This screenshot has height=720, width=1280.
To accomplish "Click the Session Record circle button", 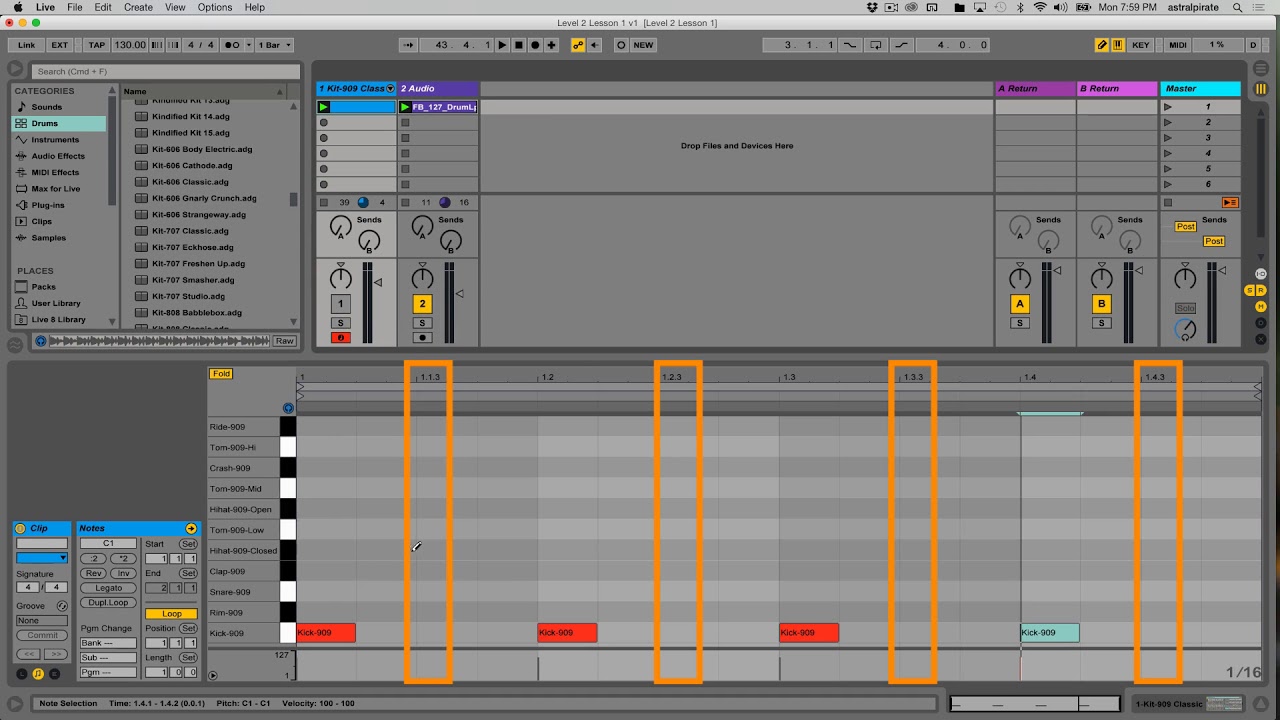I will [621, 45].
